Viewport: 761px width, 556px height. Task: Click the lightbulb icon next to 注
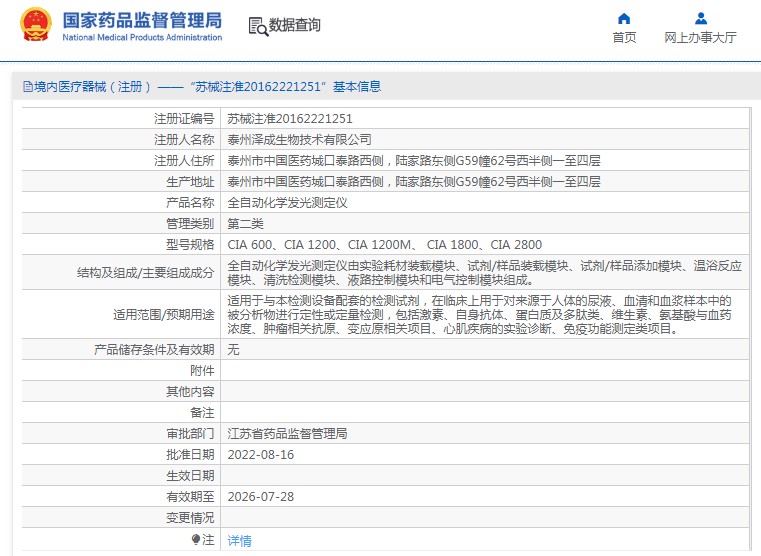click(x=196, y=539)
